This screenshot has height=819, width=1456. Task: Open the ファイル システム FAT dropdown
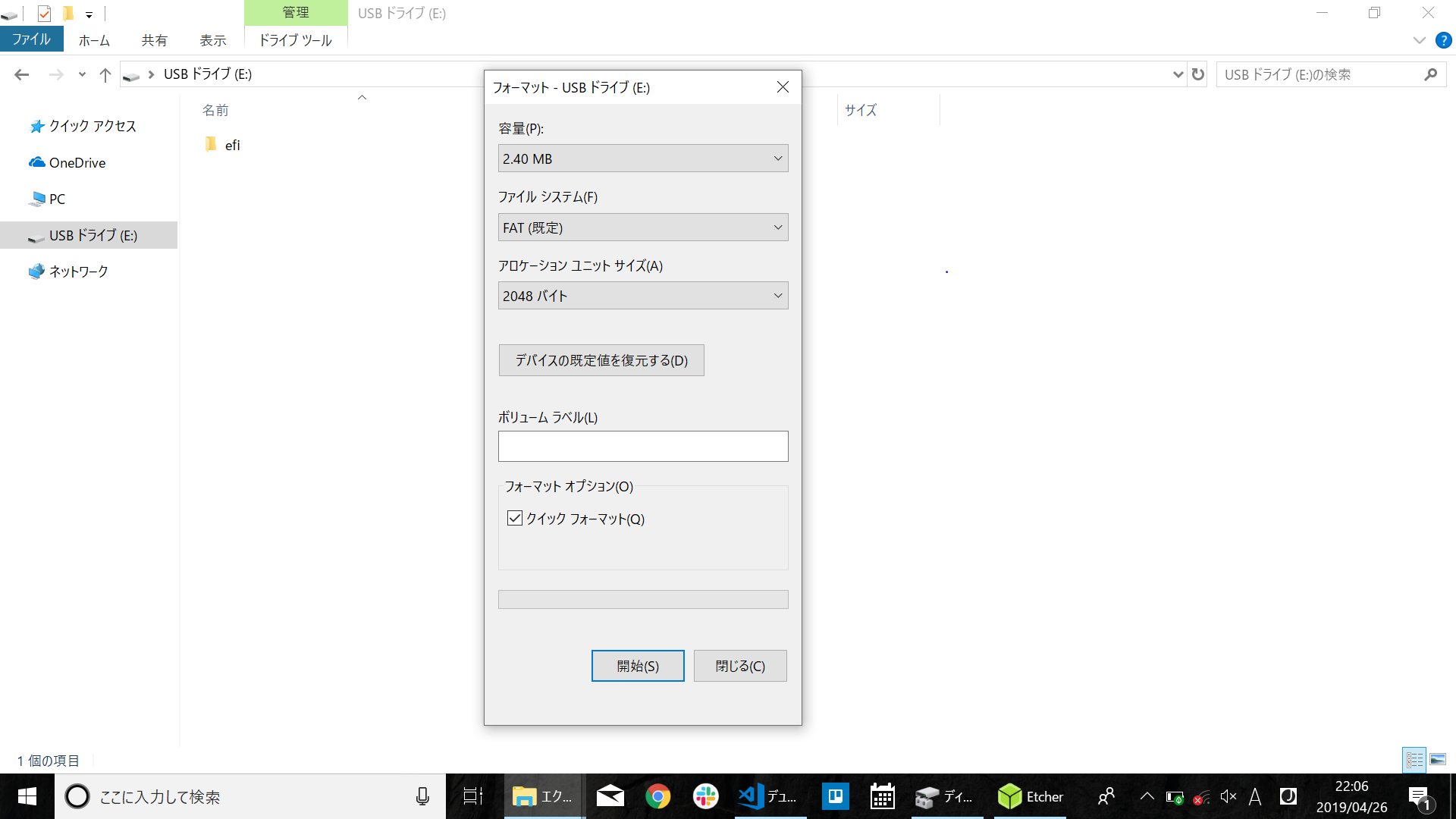coord(642,227)
